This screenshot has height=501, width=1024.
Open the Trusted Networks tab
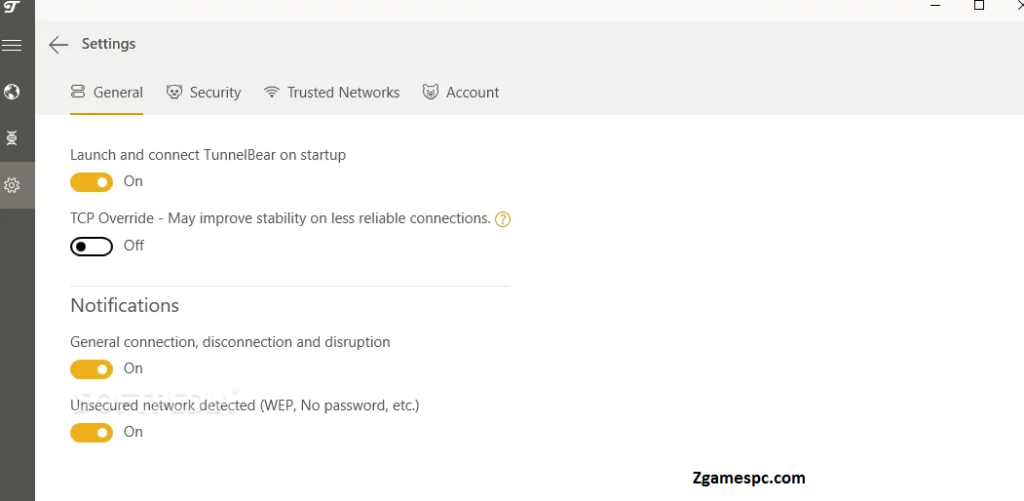pos(332,93)
